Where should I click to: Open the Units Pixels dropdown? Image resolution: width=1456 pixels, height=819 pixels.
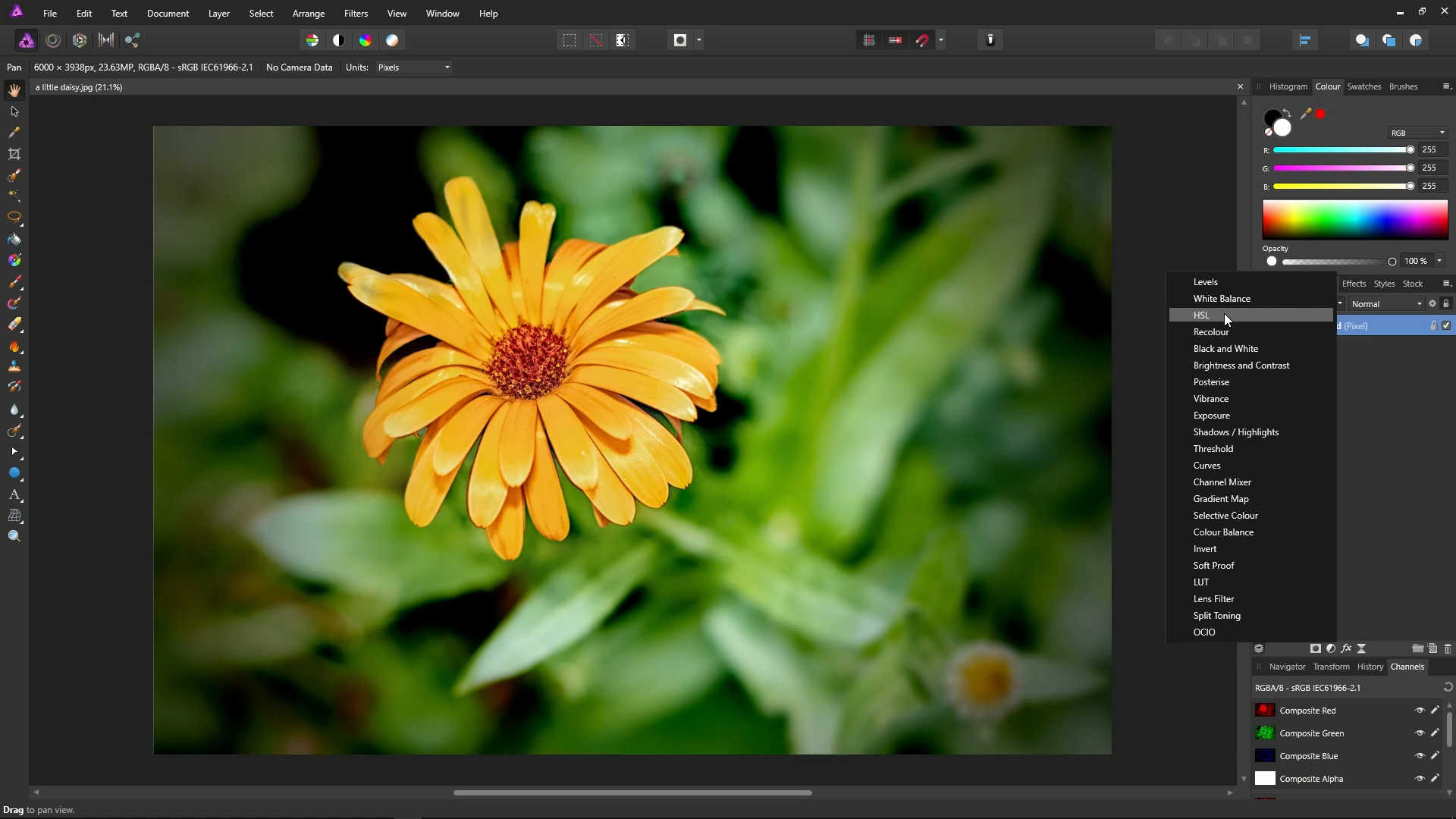(414, 67)
